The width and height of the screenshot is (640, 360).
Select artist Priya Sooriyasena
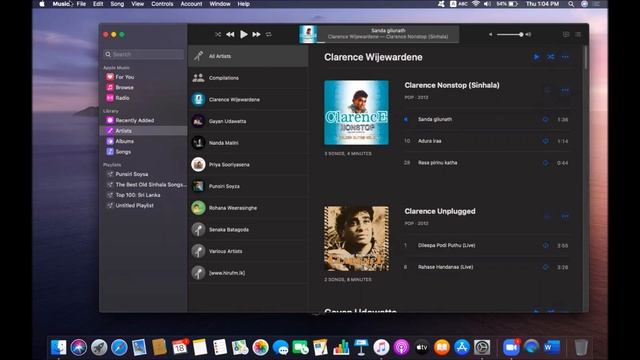tap(248, 164)
